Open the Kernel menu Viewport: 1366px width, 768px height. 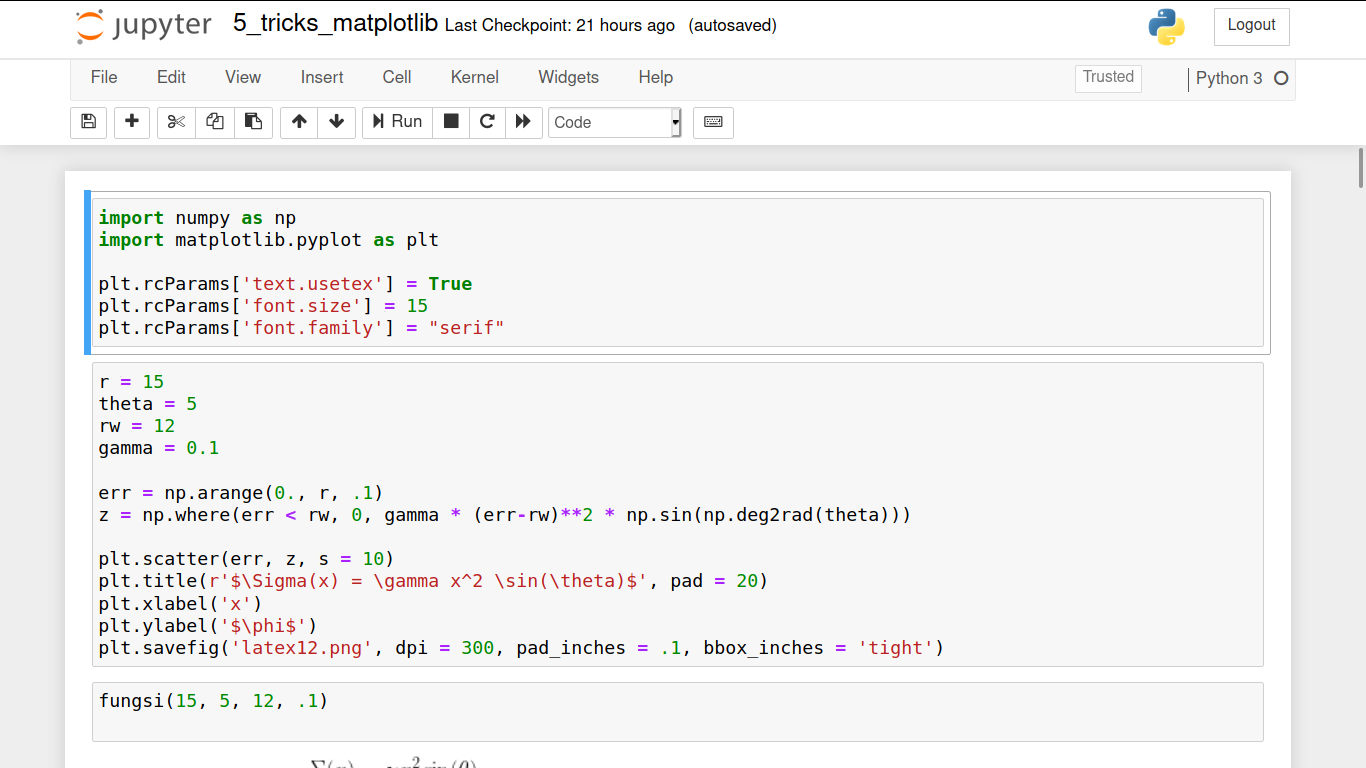pos(474,77)
